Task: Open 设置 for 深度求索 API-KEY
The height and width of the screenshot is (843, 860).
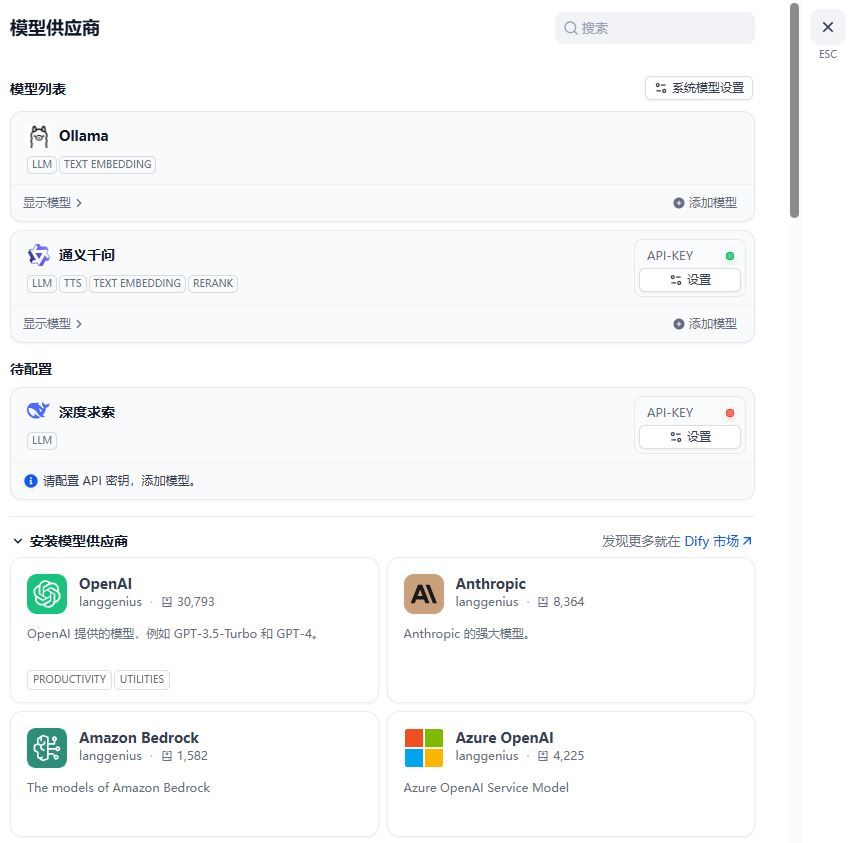Action: [690, 437]
